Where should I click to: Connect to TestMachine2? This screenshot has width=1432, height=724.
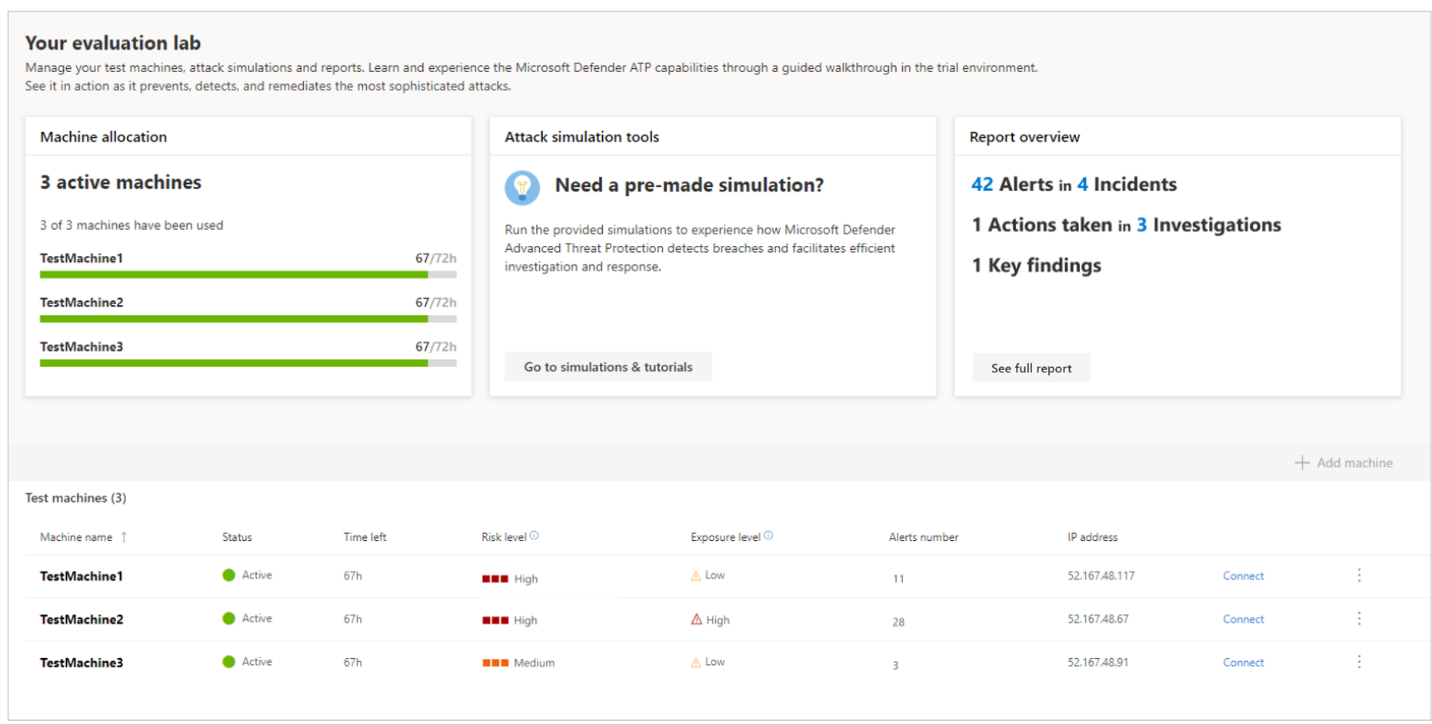point(1243,619)
